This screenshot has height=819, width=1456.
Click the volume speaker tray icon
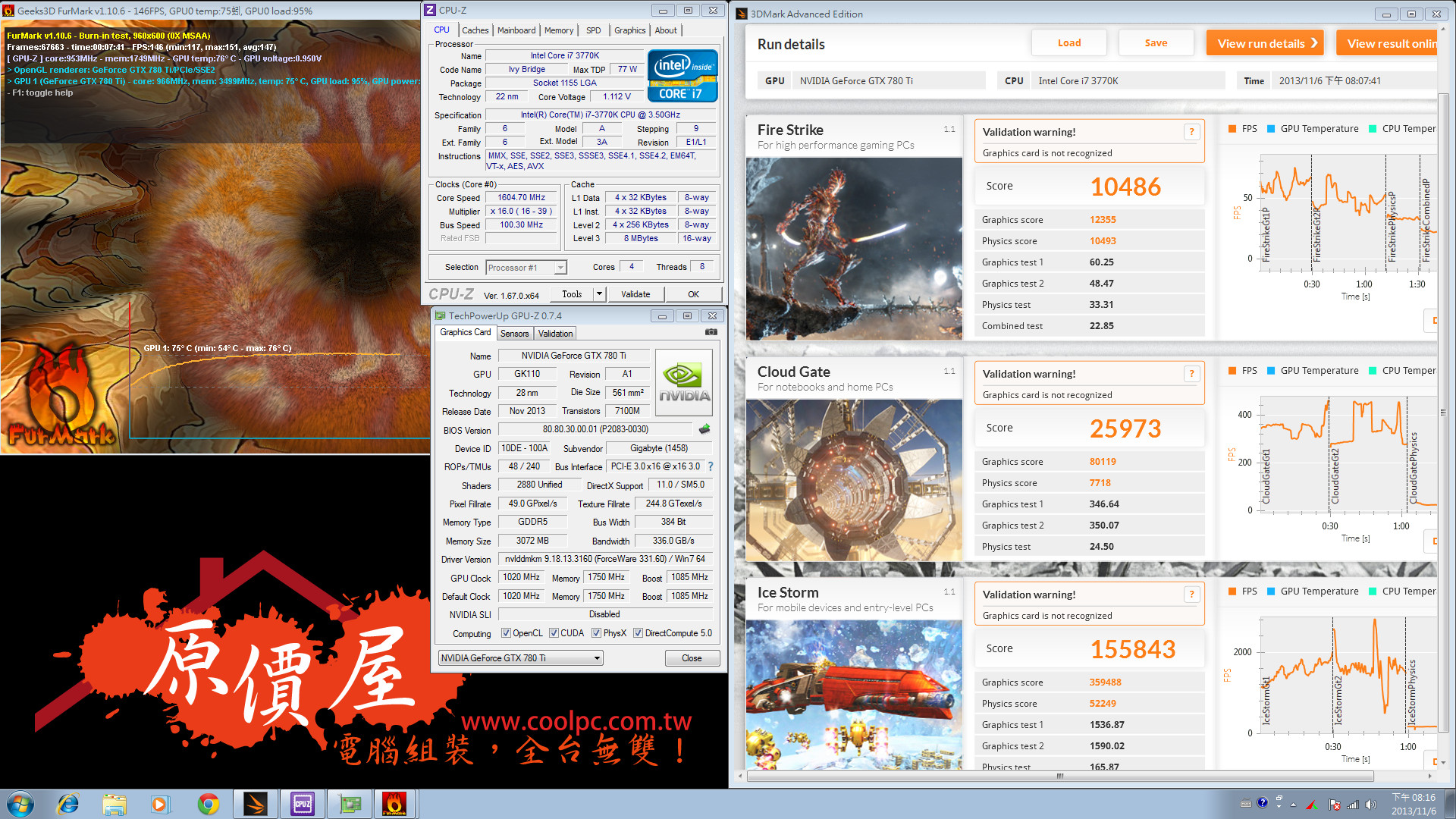pyautogui.click(x=1370, y=805)
